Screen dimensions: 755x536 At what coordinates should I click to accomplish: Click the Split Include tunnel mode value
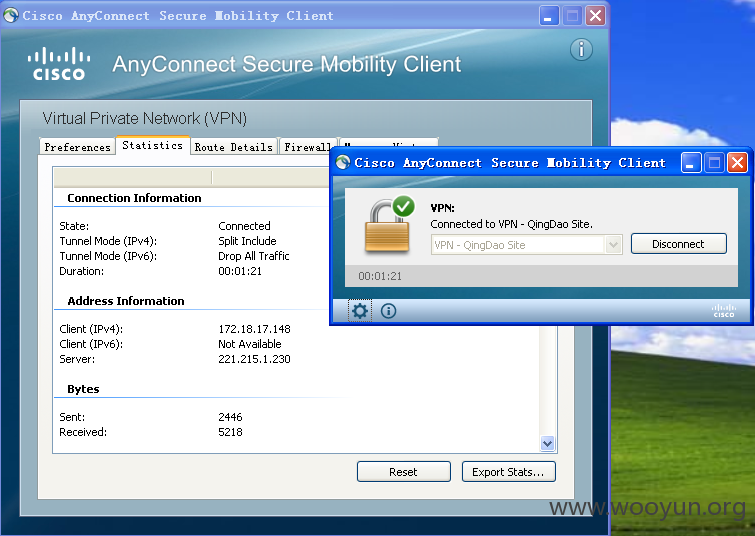pyautogui.click(x=247, y=241)
